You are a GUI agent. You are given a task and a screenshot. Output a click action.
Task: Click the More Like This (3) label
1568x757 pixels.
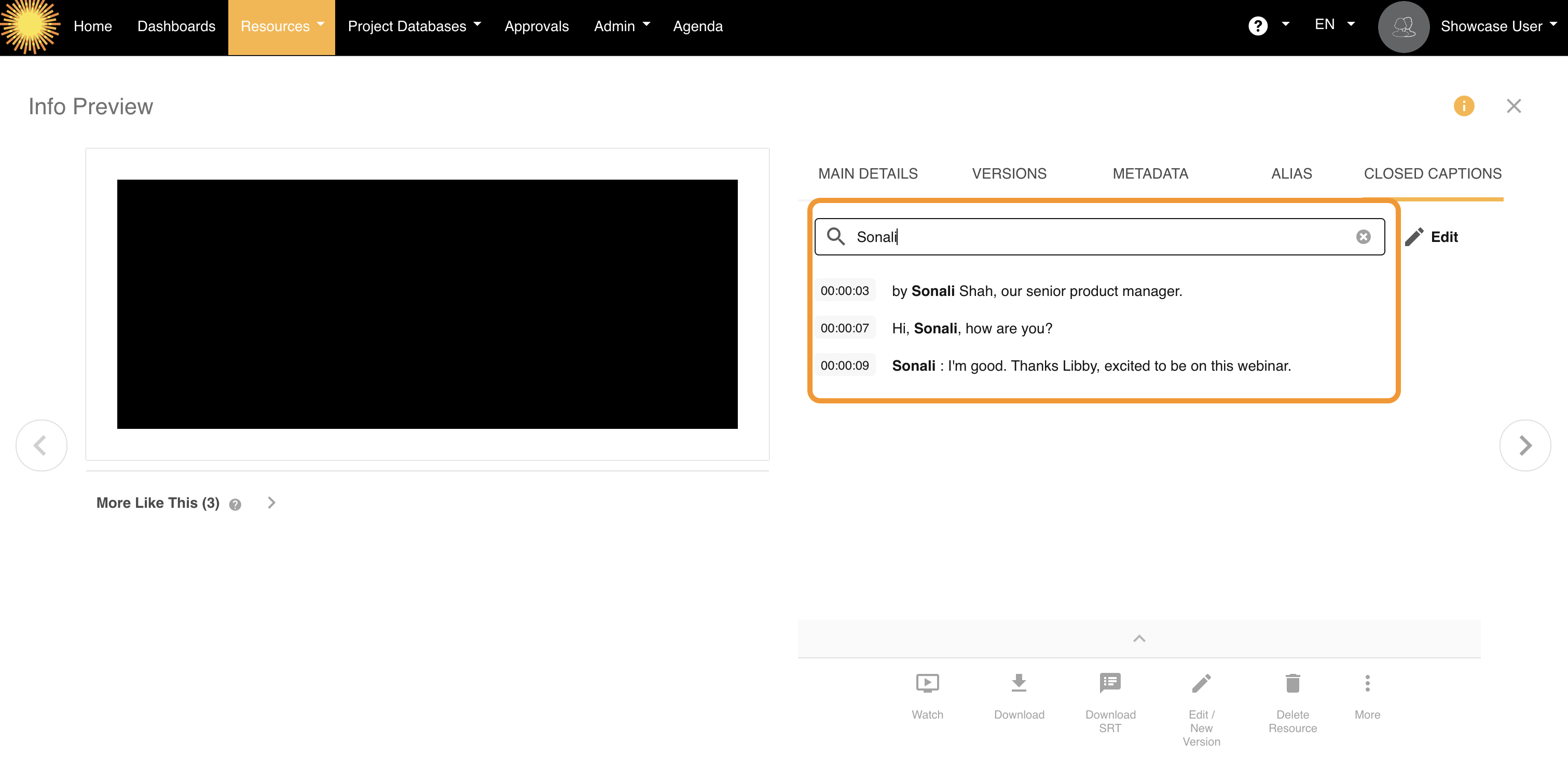tap(158, 503)
